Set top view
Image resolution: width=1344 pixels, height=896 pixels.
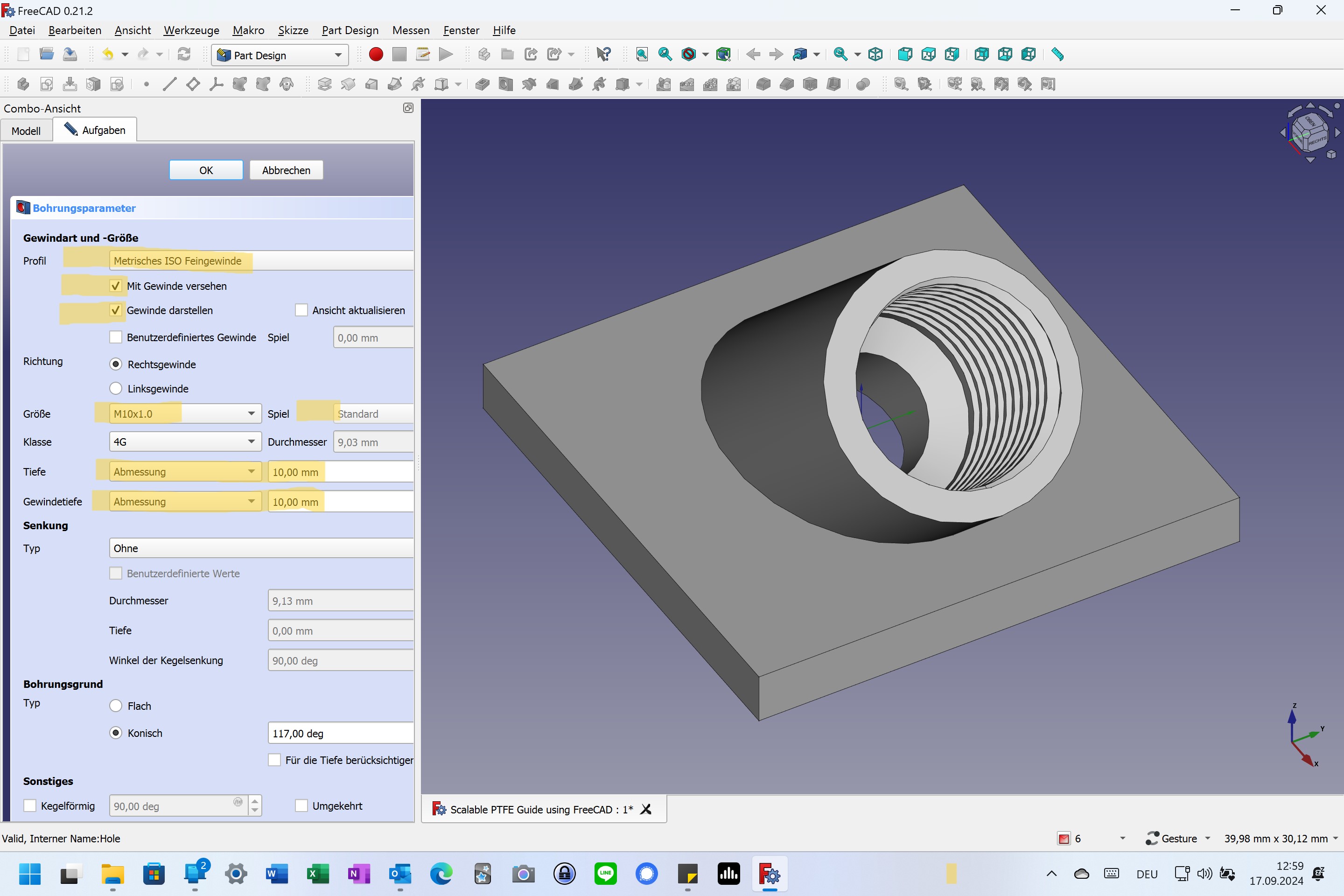(929, 54)
